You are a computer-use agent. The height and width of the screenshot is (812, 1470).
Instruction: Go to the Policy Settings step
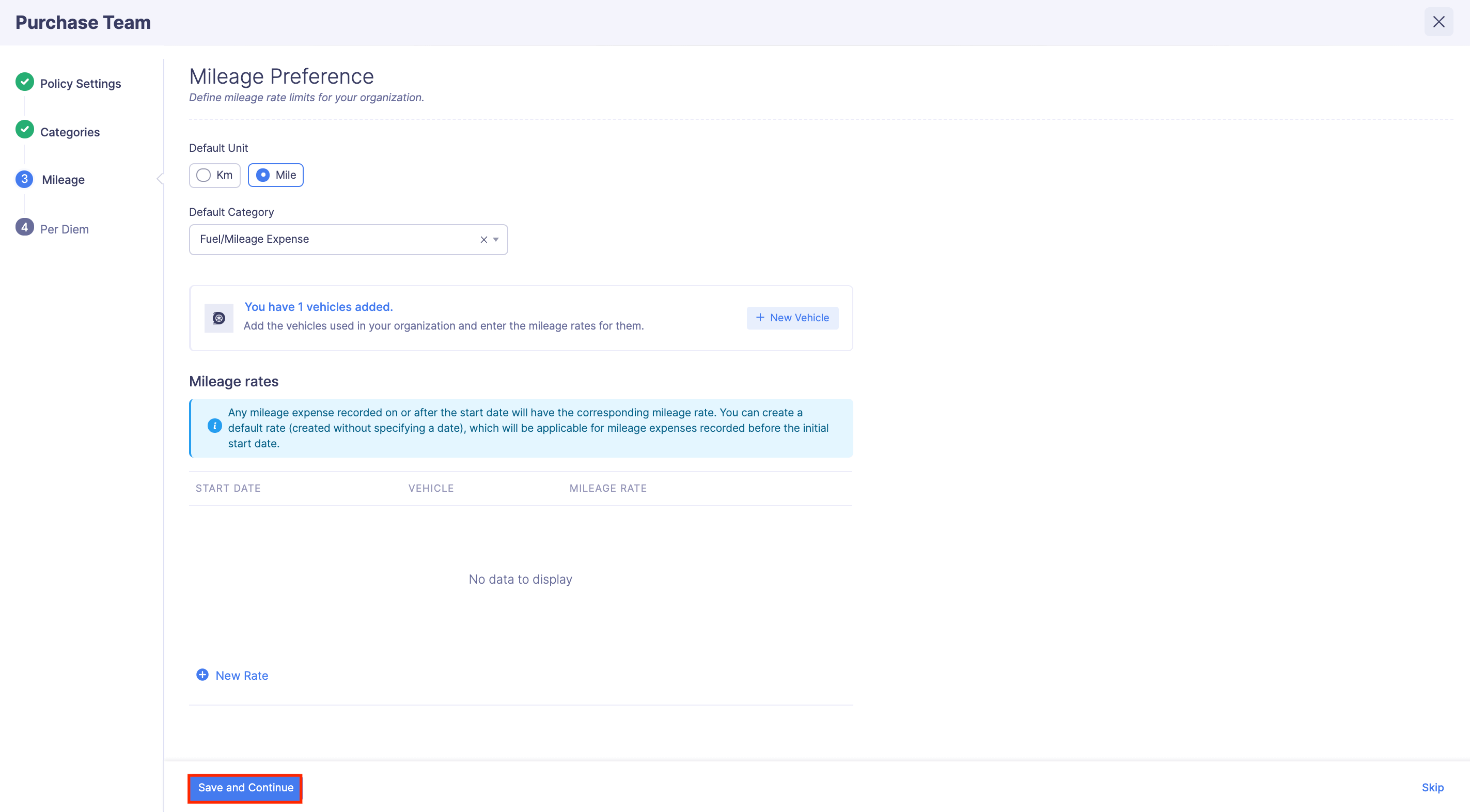[x=81, y=84]
